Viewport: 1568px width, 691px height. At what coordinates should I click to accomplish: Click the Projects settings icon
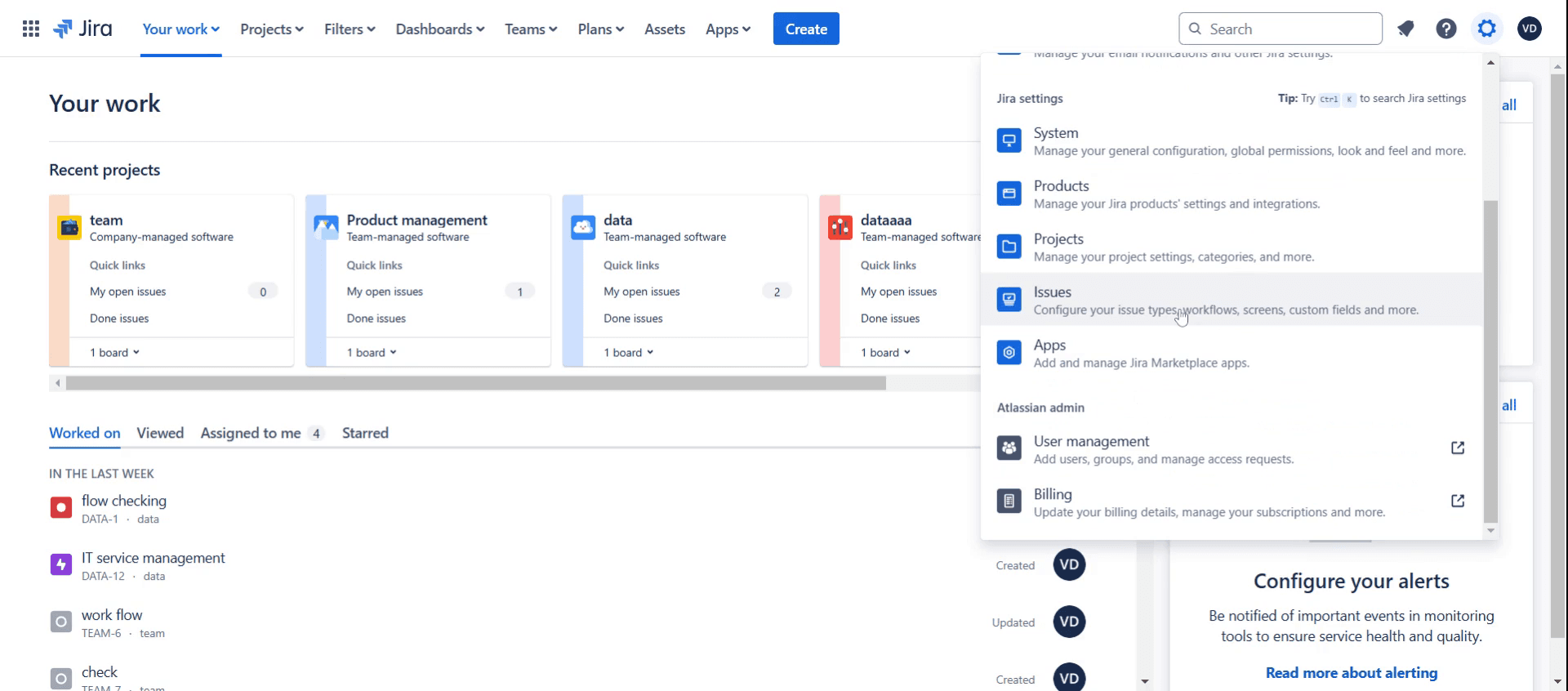[1009, 247]
